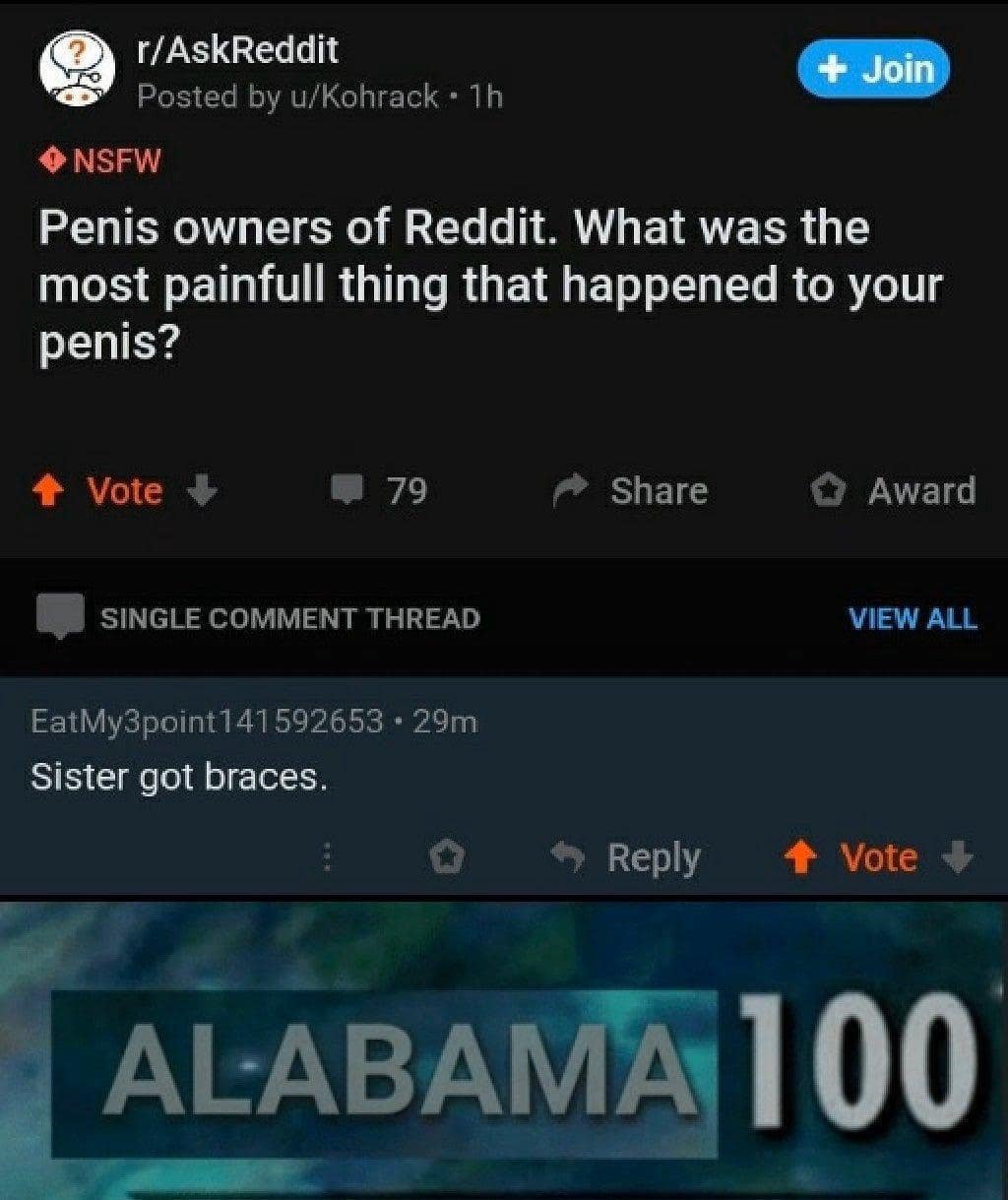Click the Reply arrow on the comment
The width and height of the screenshot is (1008, 1200).
pos(568,858)
